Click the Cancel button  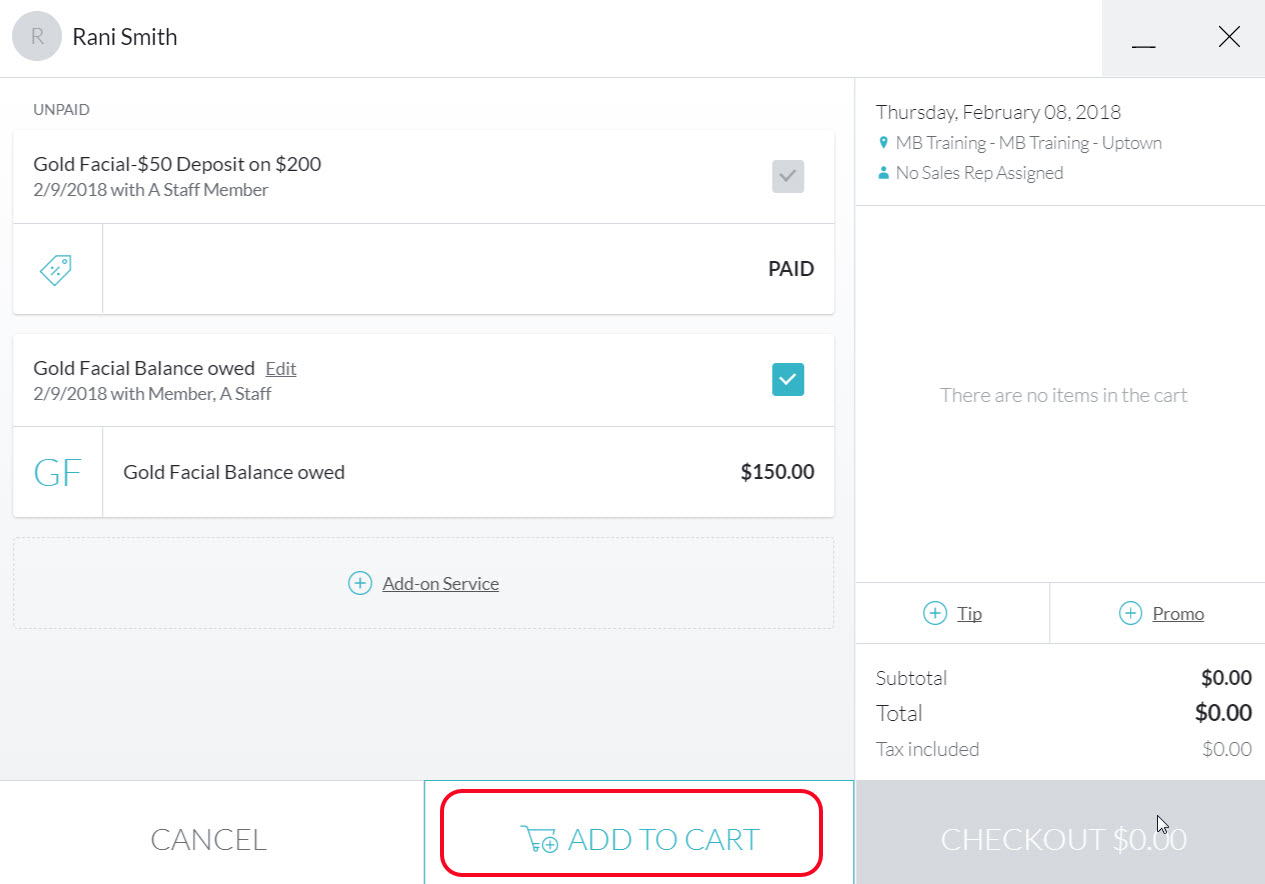(x=208, y=840)
